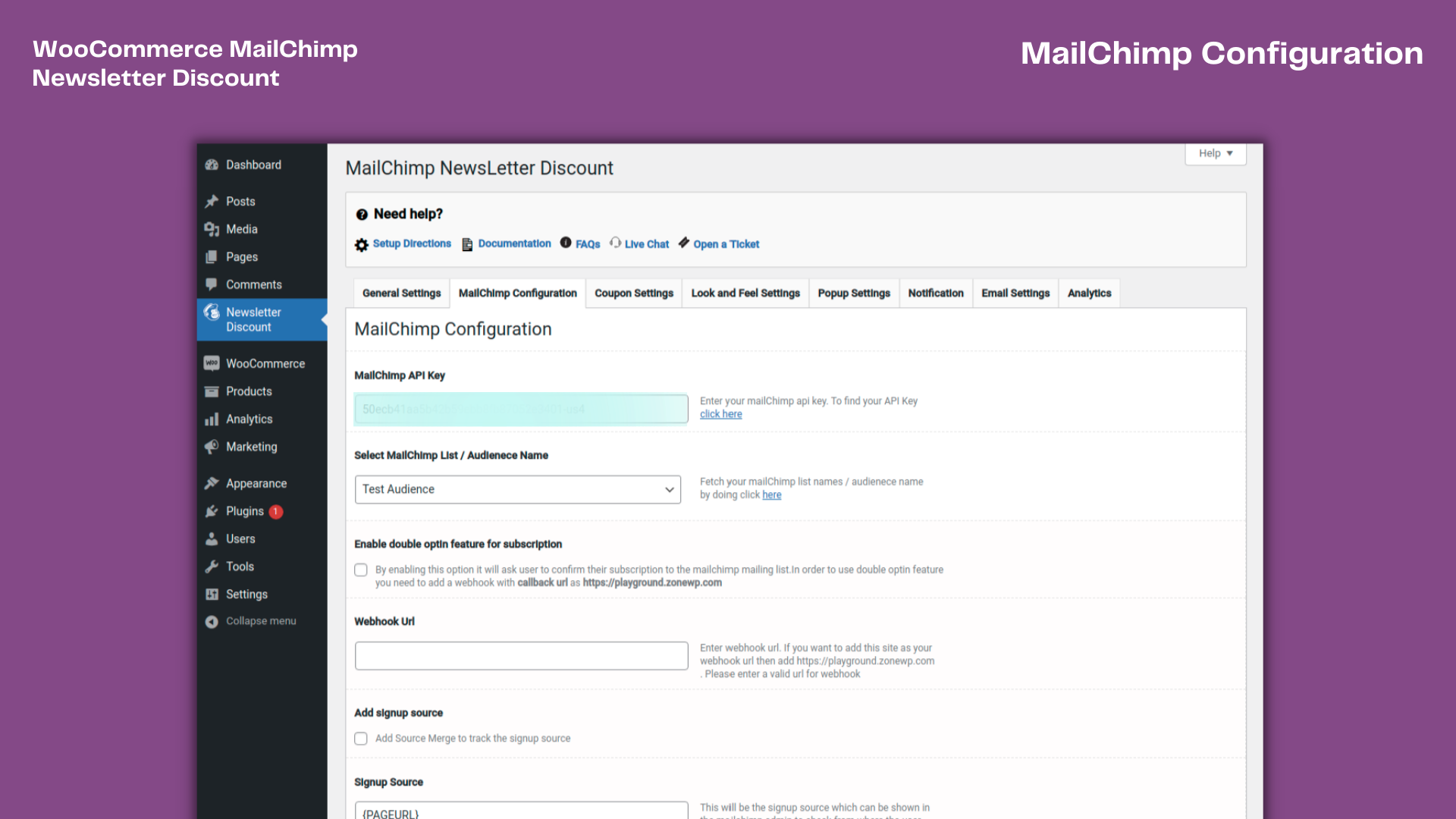
Task: Open the Help dropdown
Action: [x=1216, y=153]
